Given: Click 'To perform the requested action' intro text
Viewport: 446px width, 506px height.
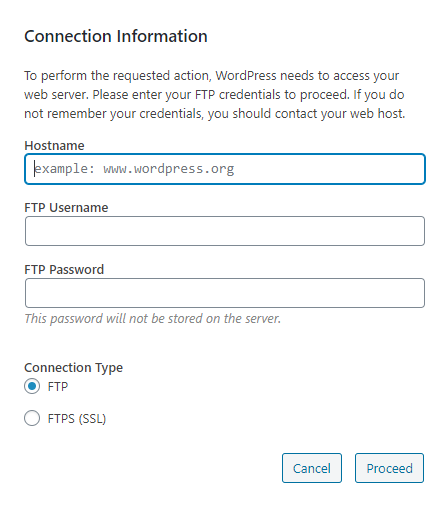Looking at the screenshot, I should pos(118,76).
